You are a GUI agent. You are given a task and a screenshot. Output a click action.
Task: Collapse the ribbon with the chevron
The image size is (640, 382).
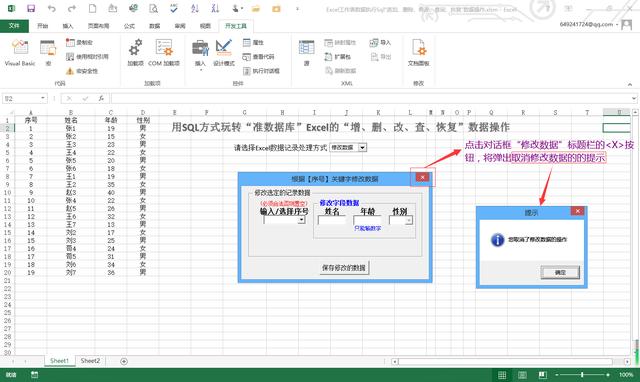click(x=630, y=84)
